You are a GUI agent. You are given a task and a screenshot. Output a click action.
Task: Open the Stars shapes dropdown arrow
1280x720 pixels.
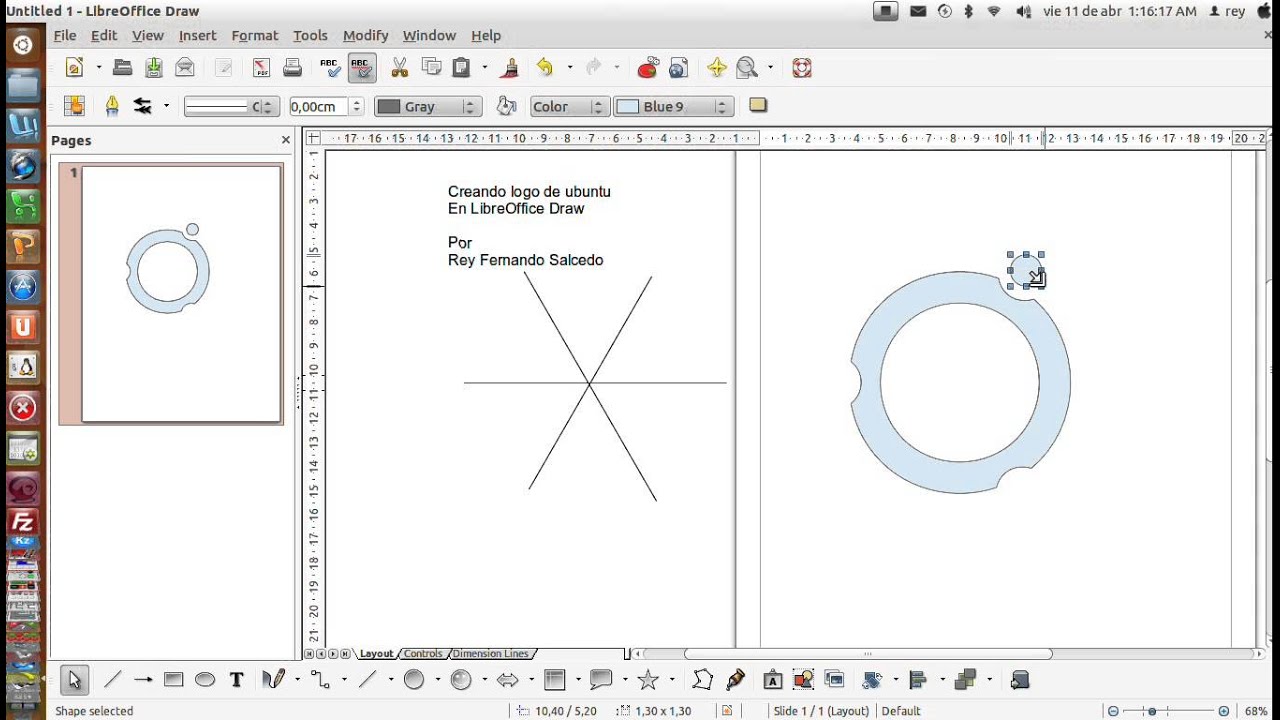tap(671, 680)
